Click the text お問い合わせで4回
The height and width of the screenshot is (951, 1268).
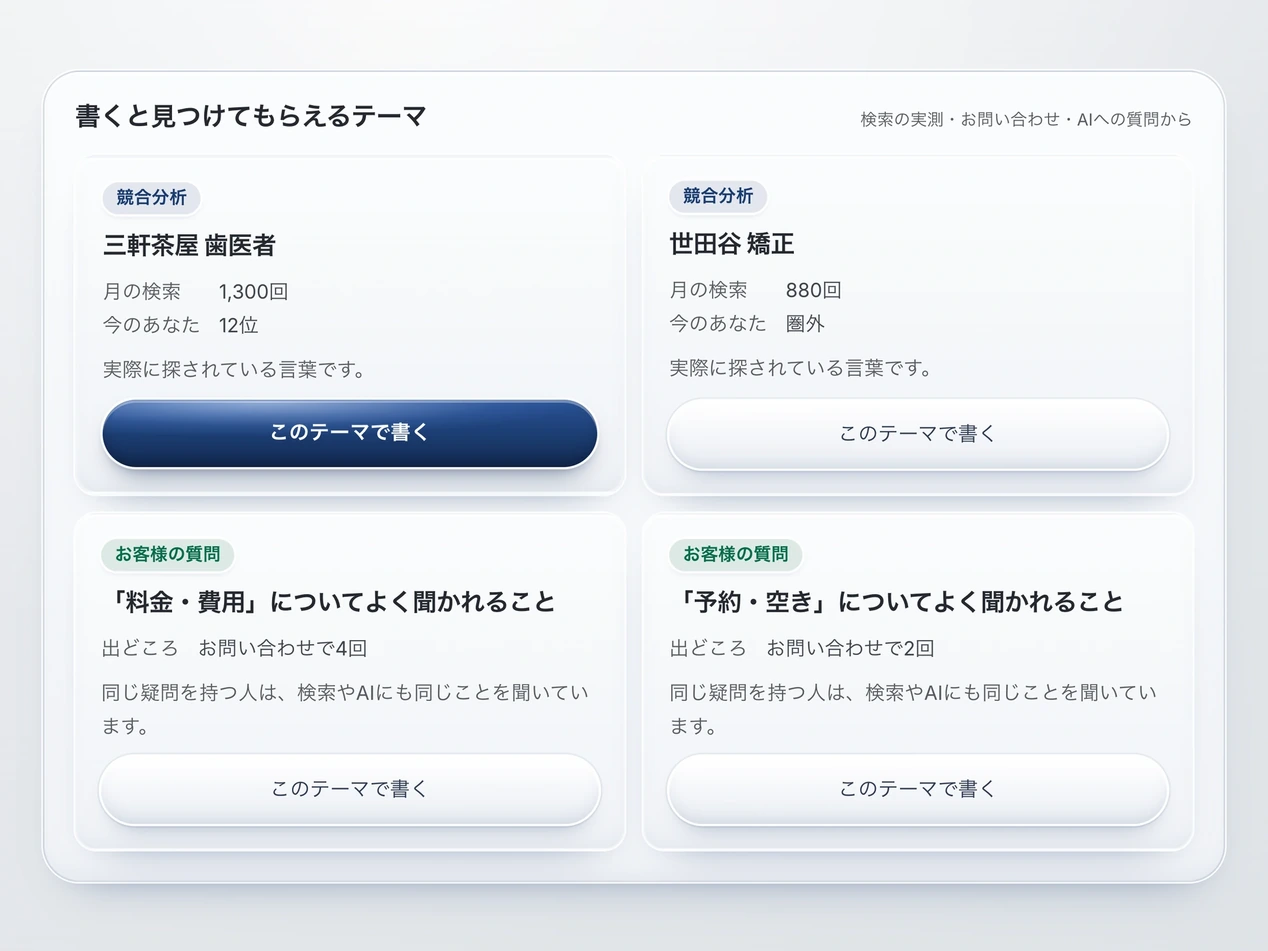tap(283, 648)
